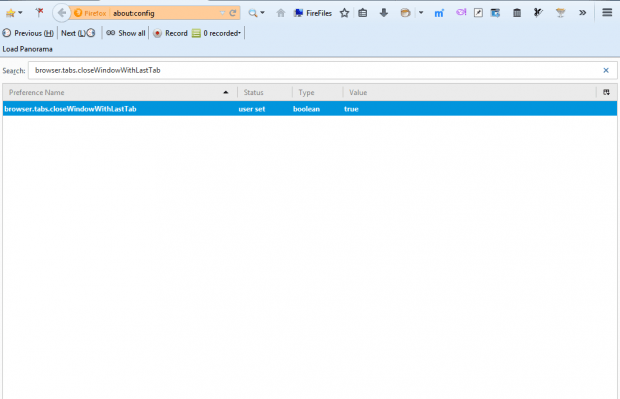Click the Previous (H) button
The image size is (620, 399).
(x=28, y=33)
